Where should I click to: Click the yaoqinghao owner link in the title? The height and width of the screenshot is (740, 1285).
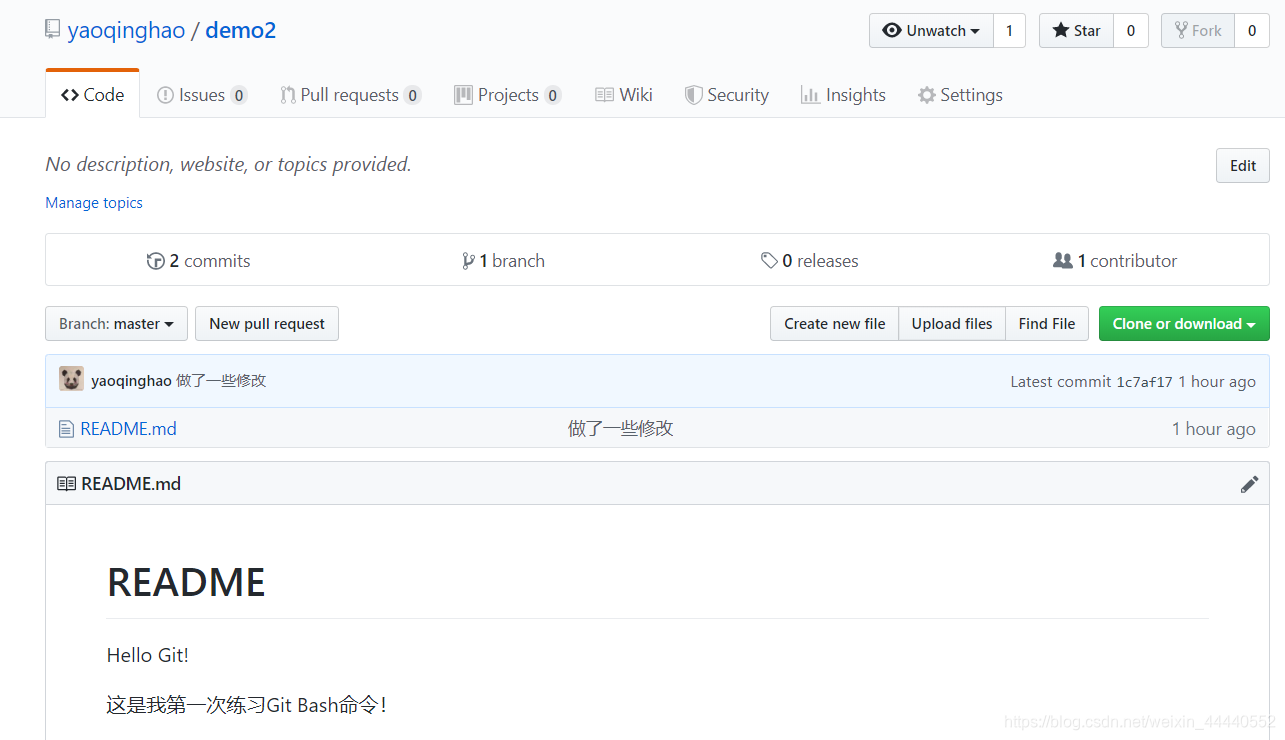click(x=126, y=30)
